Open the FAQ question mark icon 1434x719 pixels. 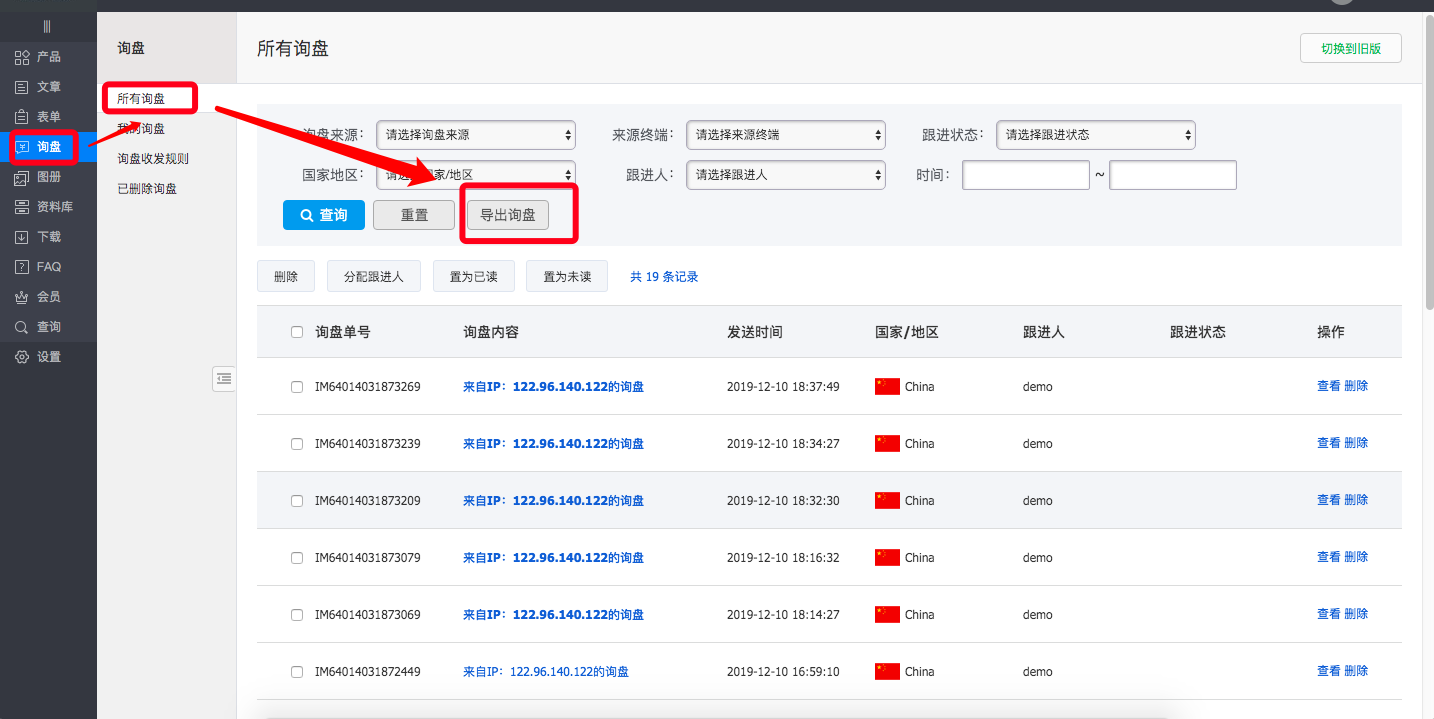point(22,267)
